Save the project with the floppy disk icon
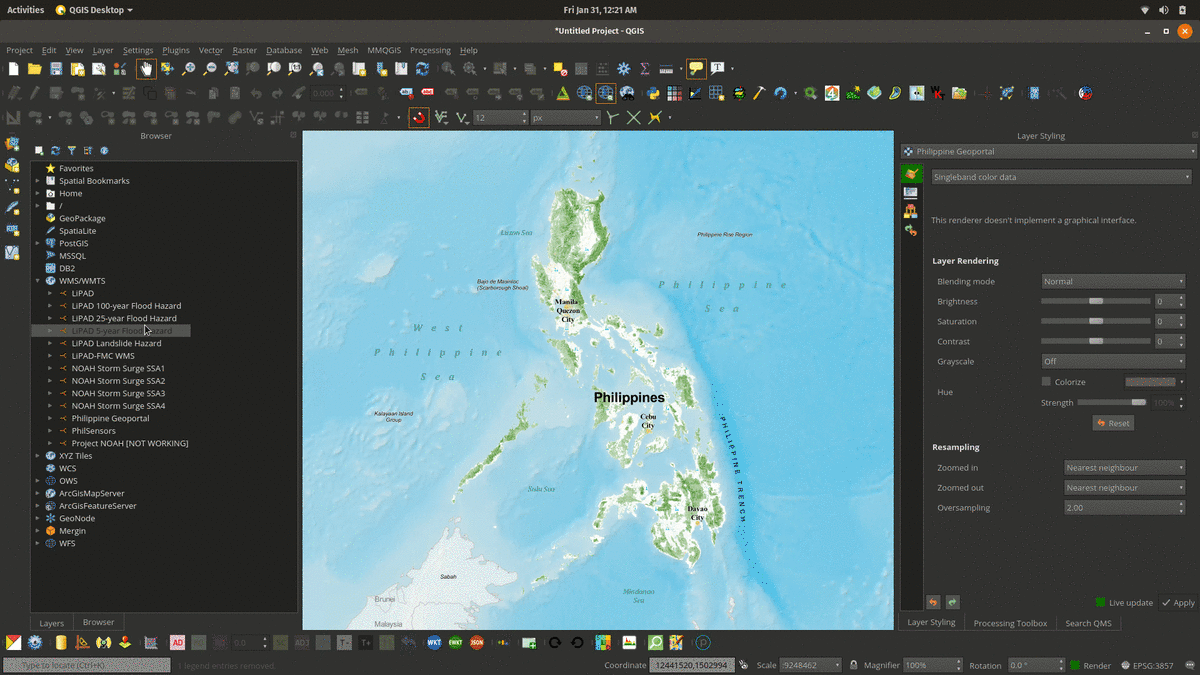 point(56,69)
